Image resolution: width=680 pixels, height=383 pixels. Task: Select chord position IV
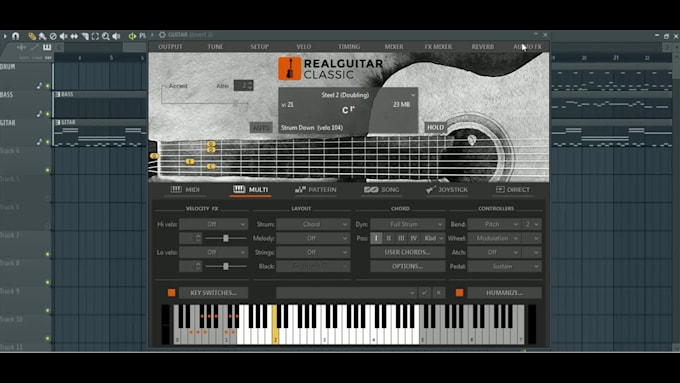414,238
